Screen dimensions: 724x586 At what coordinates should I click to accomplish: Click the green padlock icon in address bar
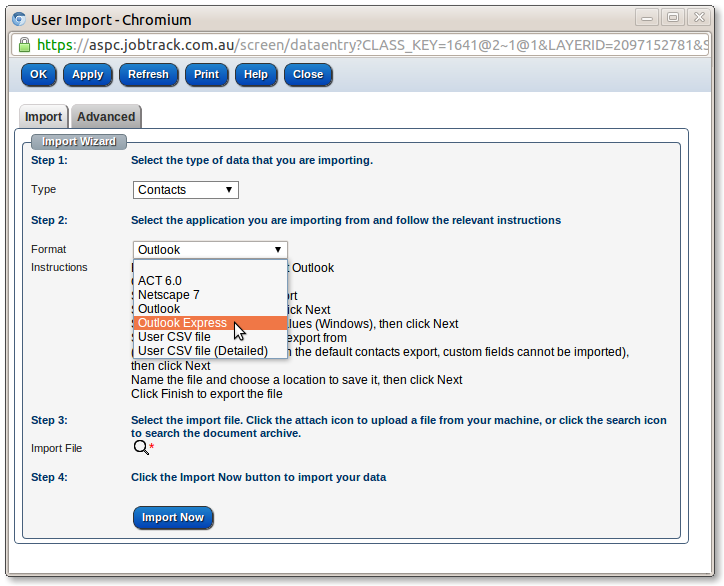pyautogui.click(x=24, y=45)
